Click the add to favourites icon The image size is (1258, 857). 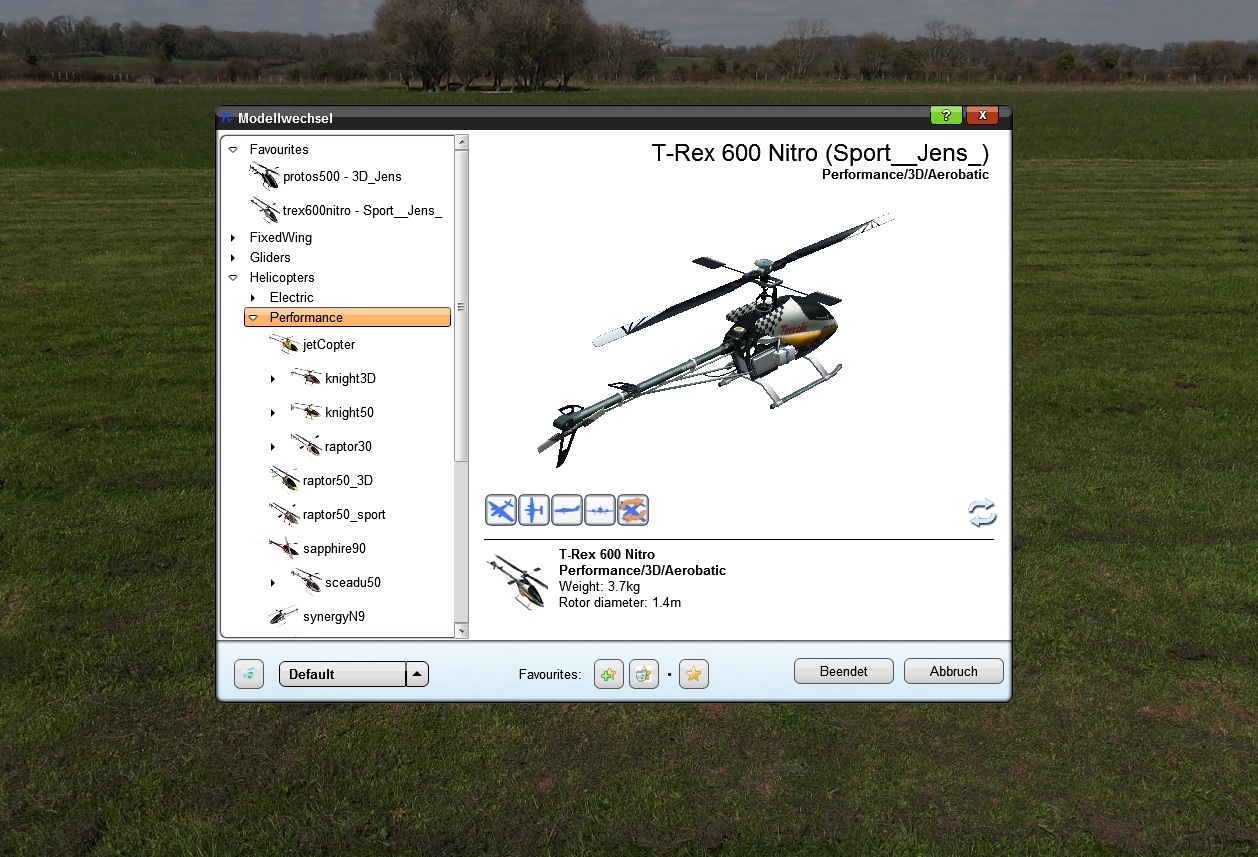(x=608, y=674)
